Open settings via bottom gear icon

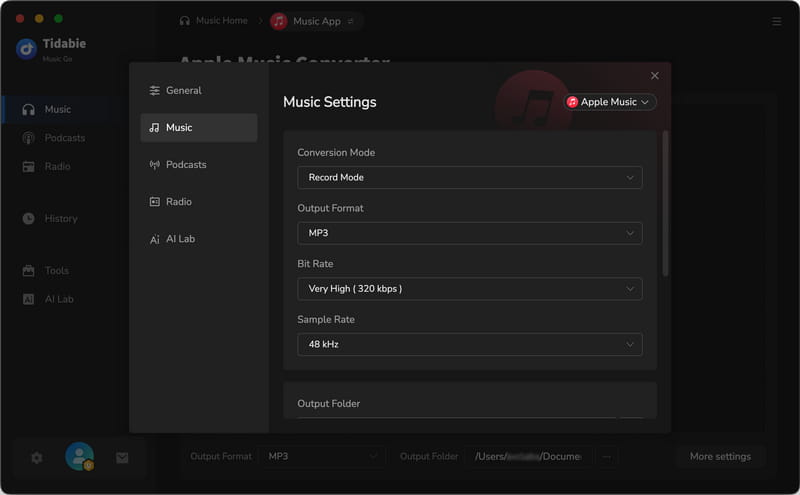[x=37, y=458]
